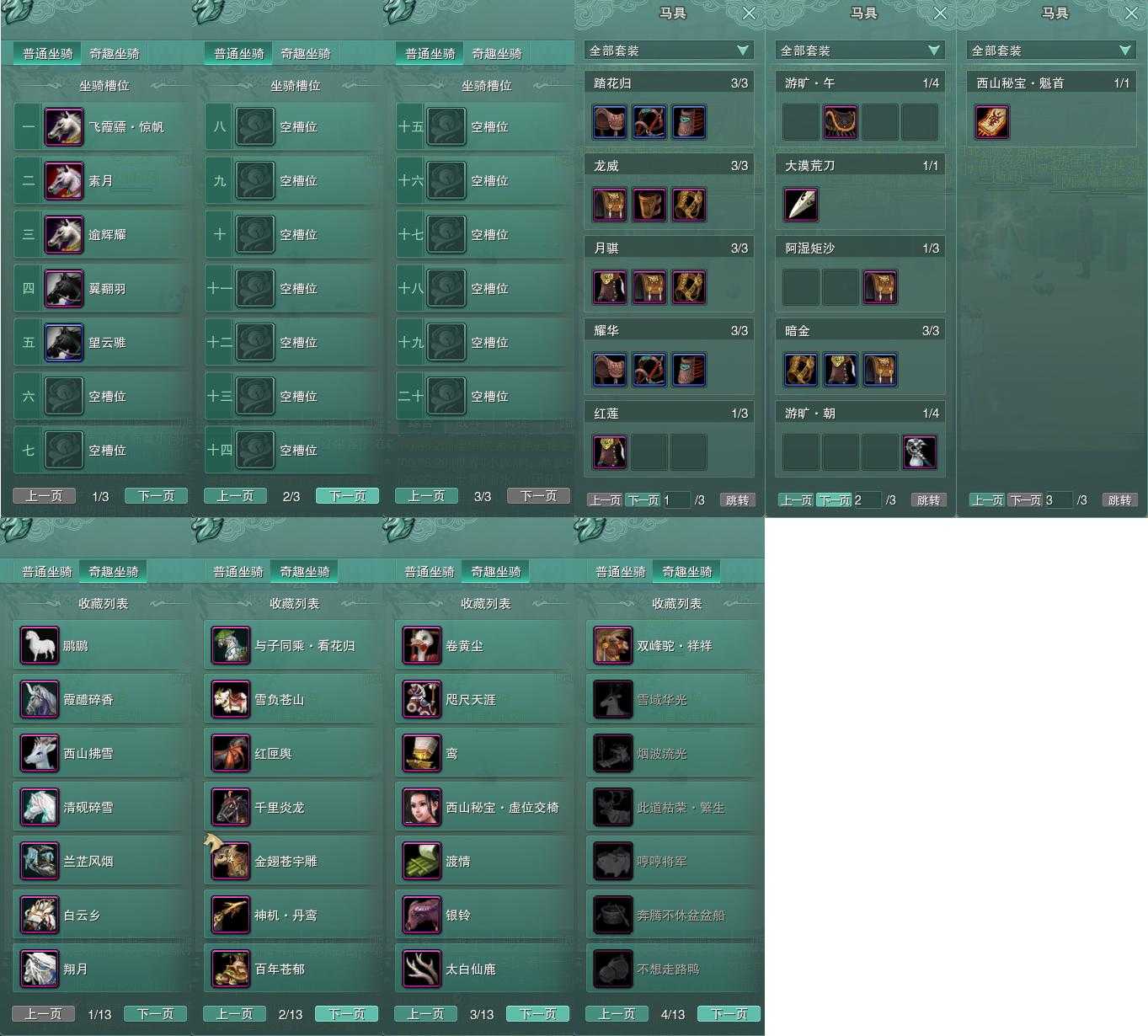The image size is (1148, 1036).
Task: Click the 鹏鹏 sheep mount icon
Action: [39, 645]
